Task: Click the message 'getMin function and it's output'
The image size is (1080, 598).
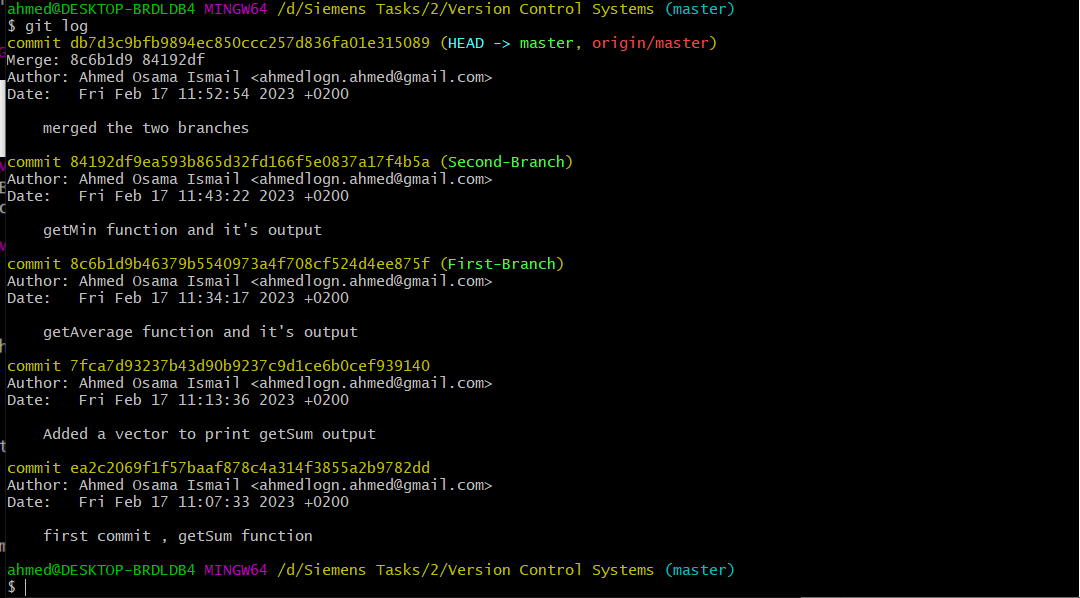Action: tap(183, 230)
